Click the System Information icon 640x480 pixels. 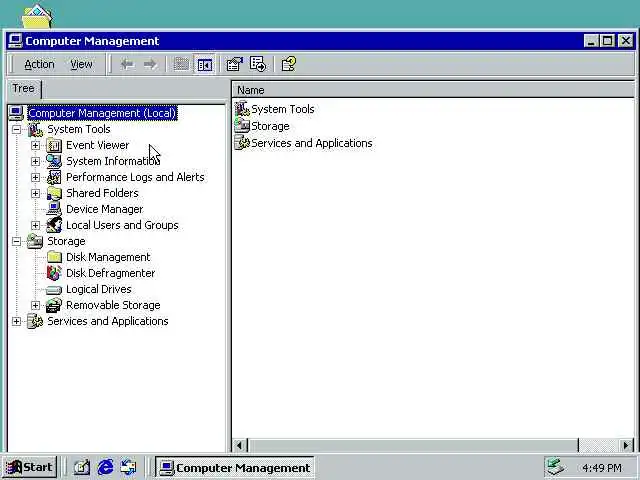coord(54,161)
